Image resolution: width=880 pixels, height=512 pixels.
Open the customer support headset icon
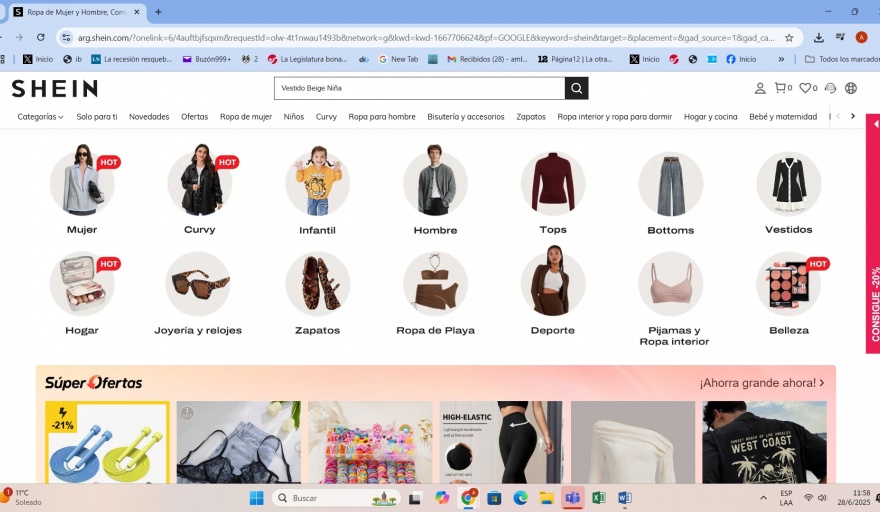tap(831, 88)
